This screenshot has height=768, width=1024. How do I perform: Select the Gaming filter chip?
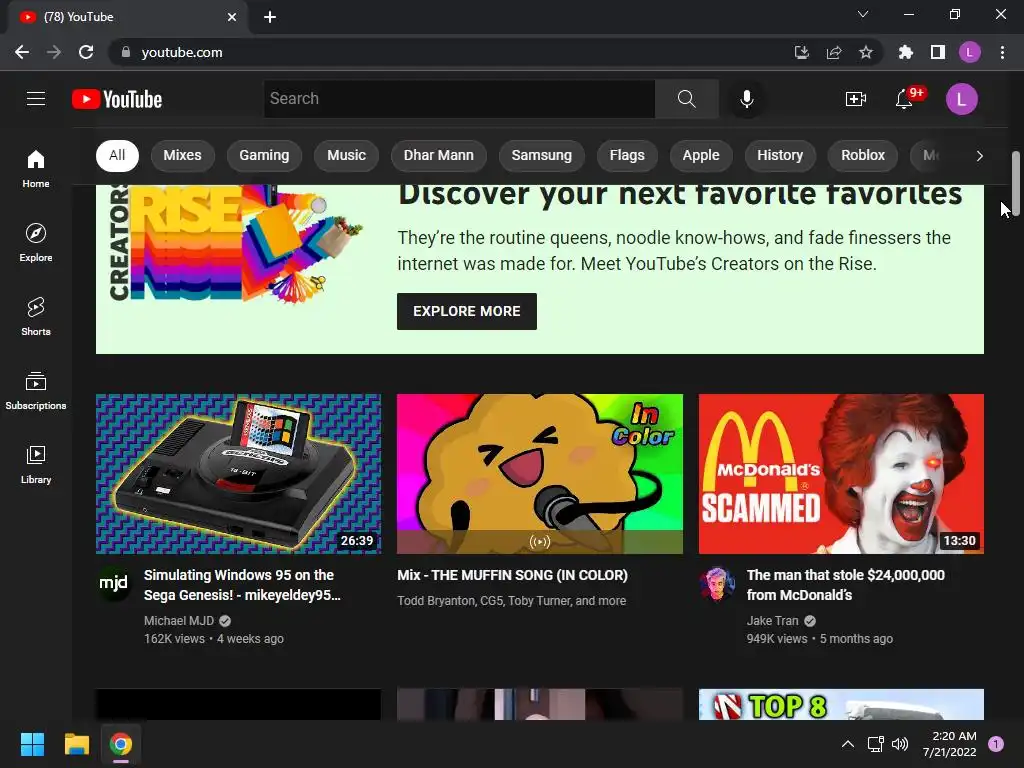tap(264, 155)
